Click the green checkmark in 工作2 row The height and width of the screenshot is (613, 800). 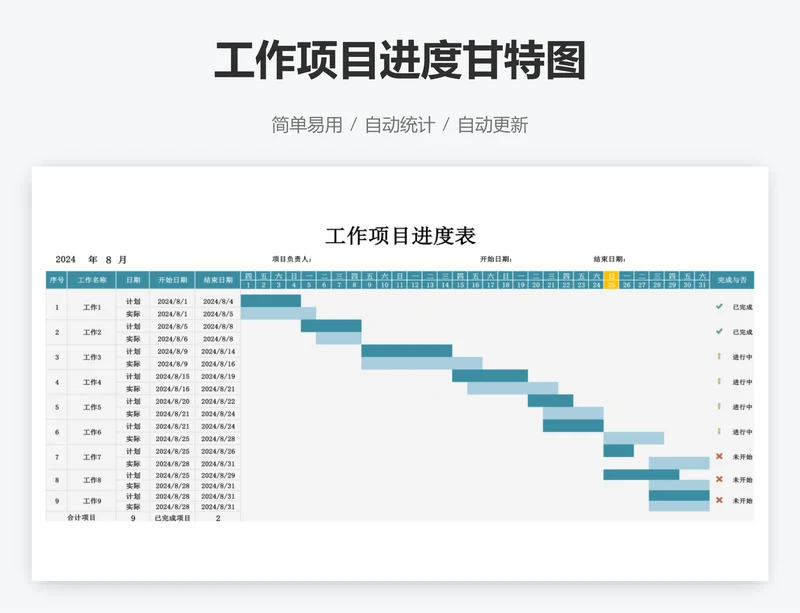[x=719, y=332]
